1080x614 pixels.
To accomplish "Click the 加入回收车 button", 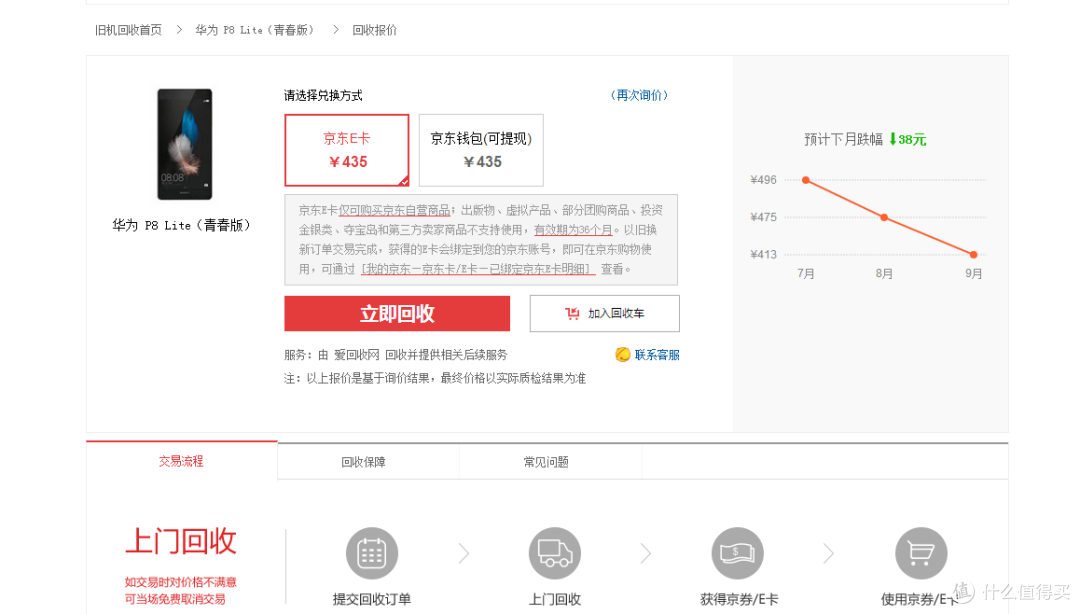I will (x=604, y=314).
